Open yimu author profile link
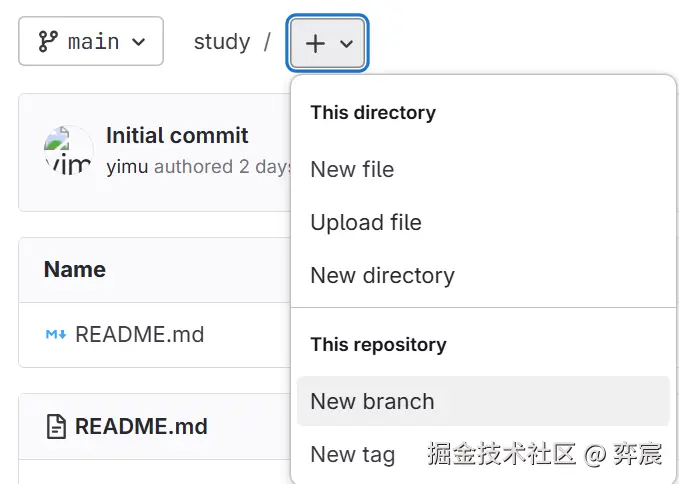Screen dimensions: 679x484 click(x=127, y=167)
